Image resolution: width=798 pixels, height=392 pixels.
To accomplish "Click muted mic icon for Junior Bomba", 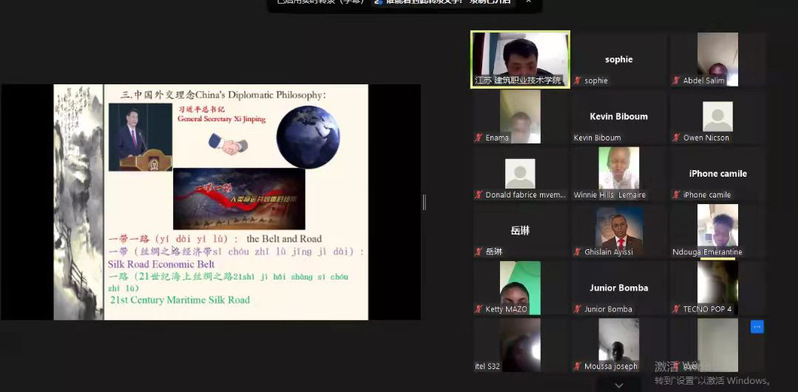I will pos(578,309).
